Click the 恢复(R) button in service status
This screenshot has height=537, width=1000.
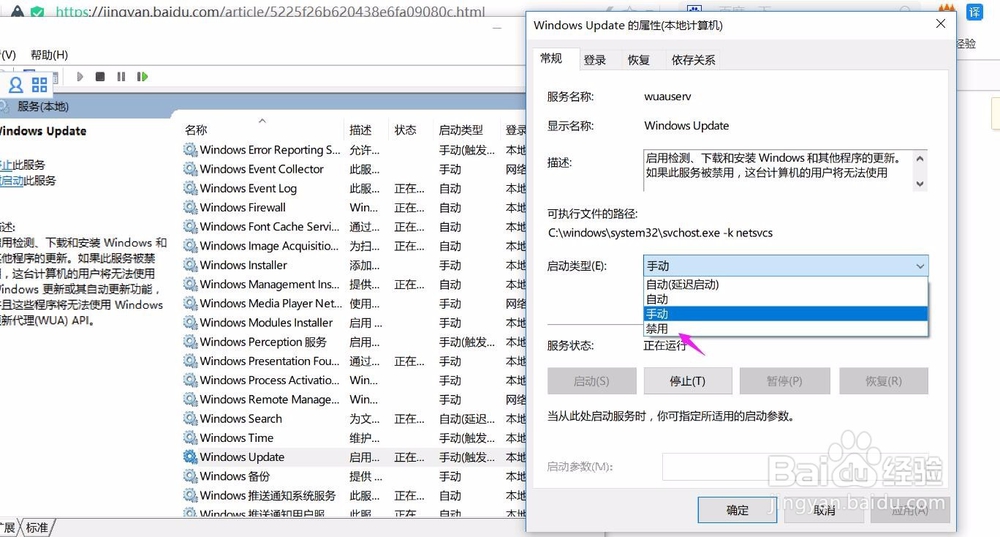tap(883, 381)
